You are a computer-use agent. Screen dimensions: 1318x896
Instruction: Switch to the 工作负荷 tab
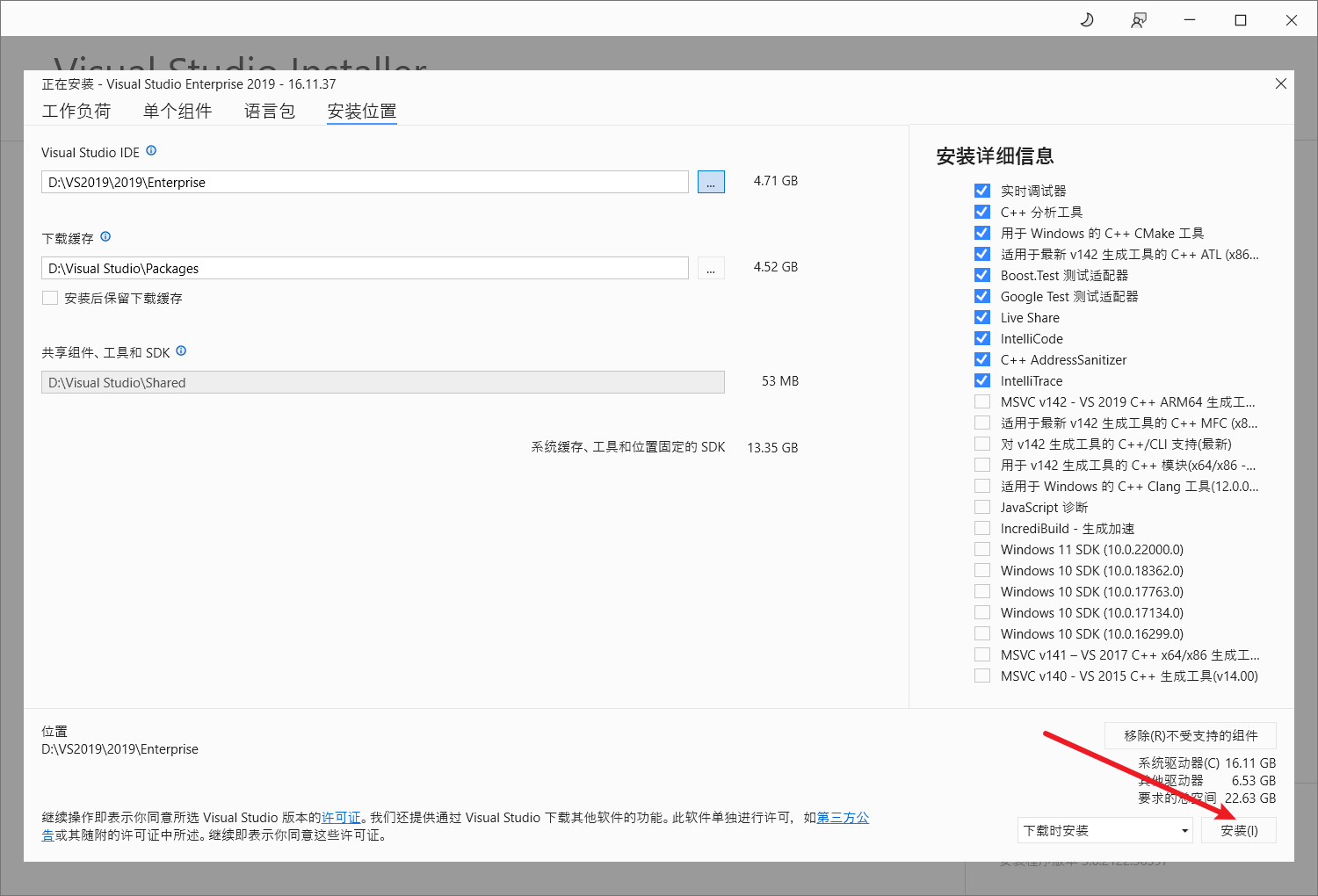[76, 111]
